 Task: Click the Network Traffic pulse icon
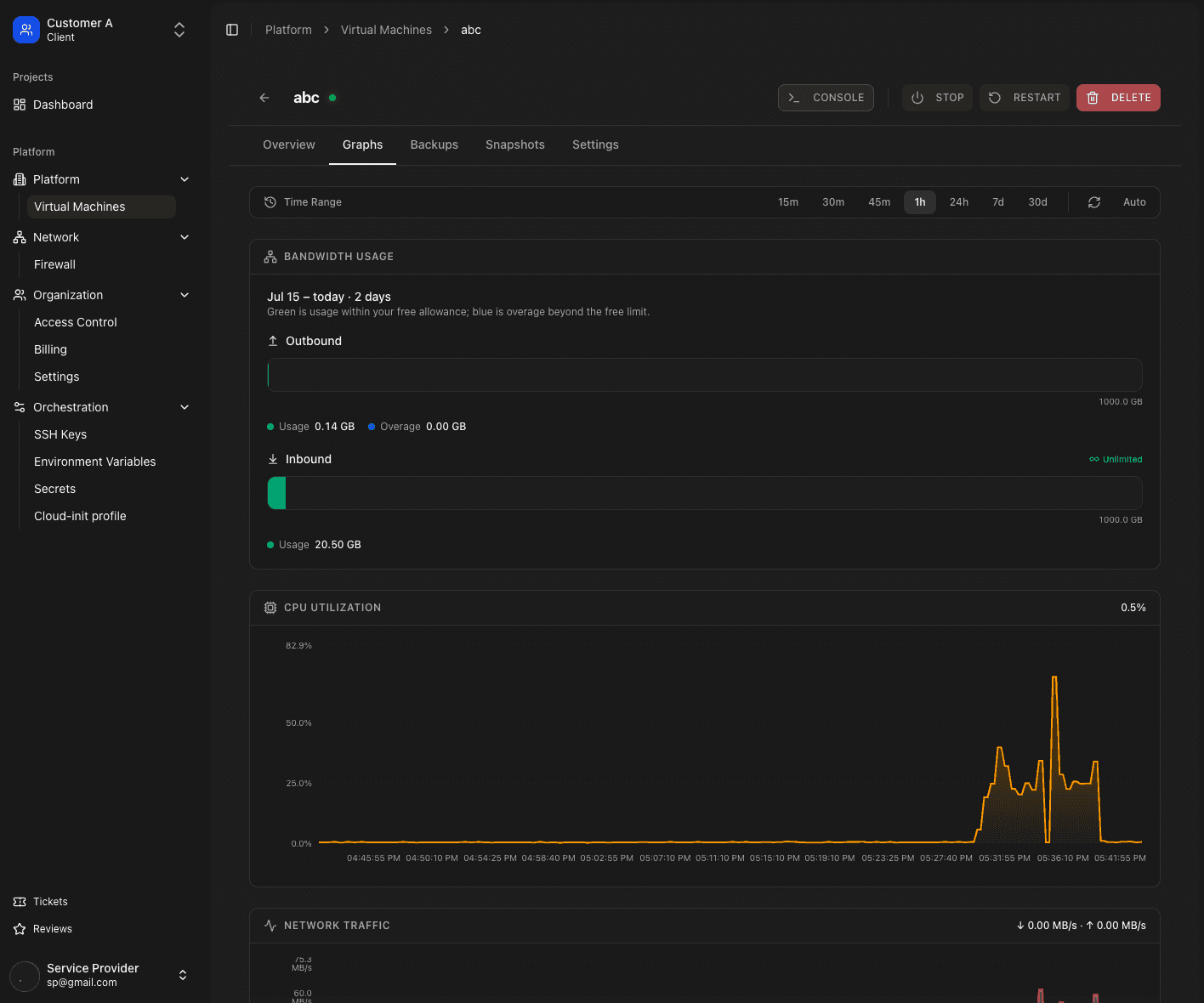point(270,926)
